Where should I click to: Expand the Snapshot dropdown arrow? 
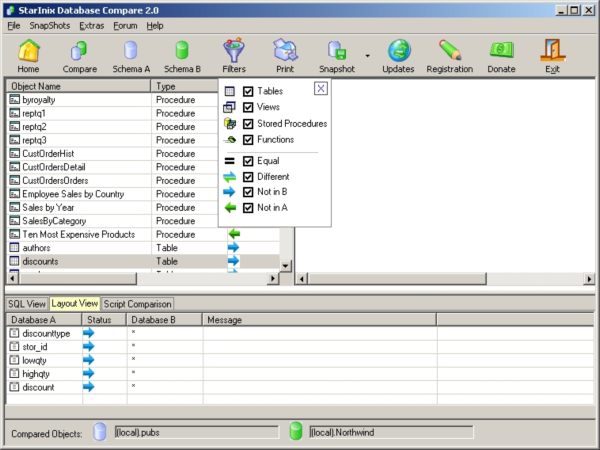367,55
